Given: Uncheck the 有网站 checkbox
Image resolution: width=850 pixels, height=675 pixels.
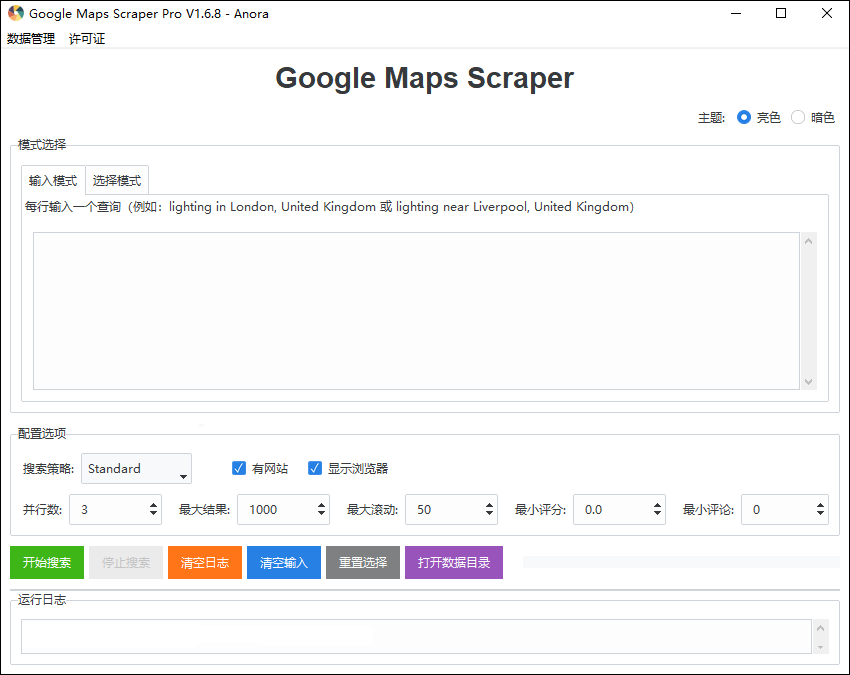Looking at the screenshot, I should (239, 468).
